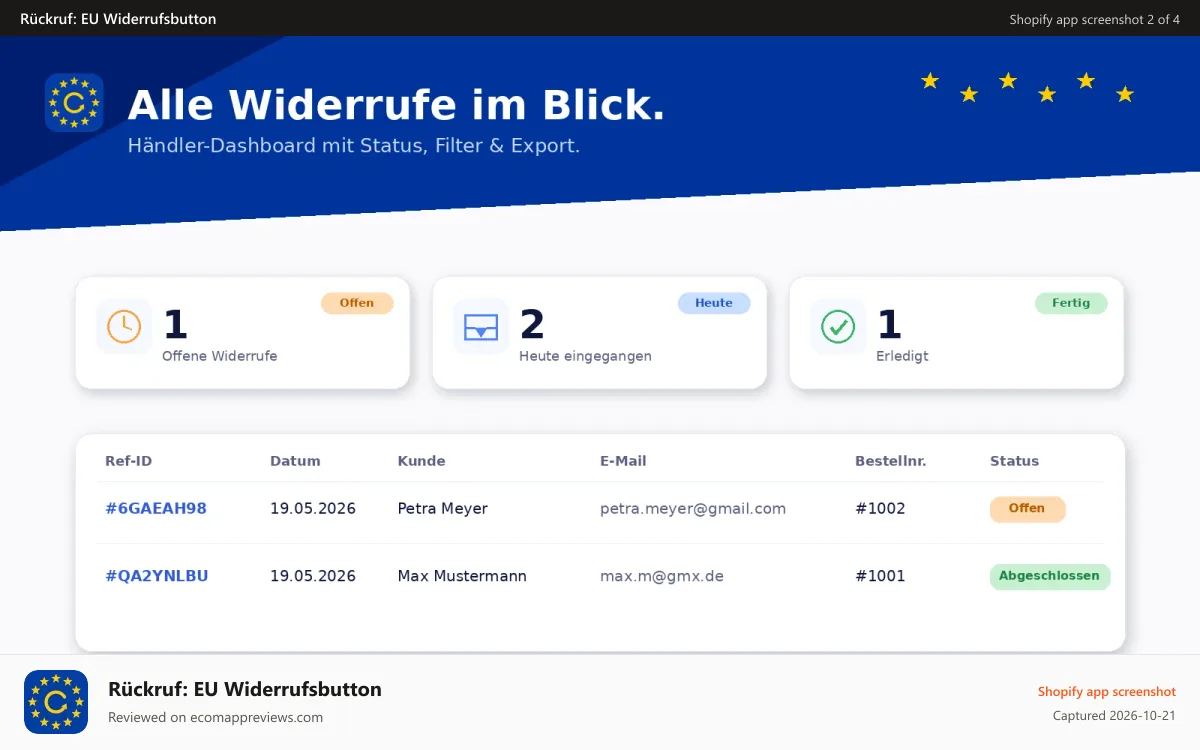Screen dimensions: 1200x750
Task: Select customer name Petra Meyer
Action: (x=442, y=508)
